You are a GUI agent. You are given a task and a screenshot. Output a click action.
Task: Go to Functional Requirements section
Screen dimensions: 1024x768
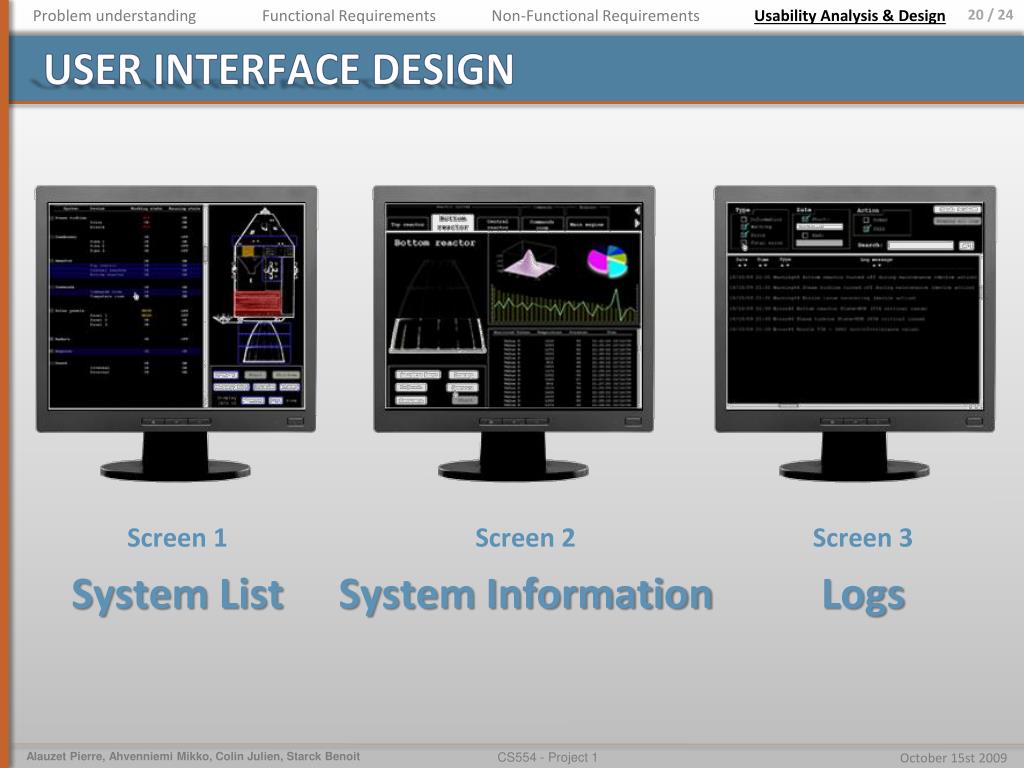tap(349, 16)
